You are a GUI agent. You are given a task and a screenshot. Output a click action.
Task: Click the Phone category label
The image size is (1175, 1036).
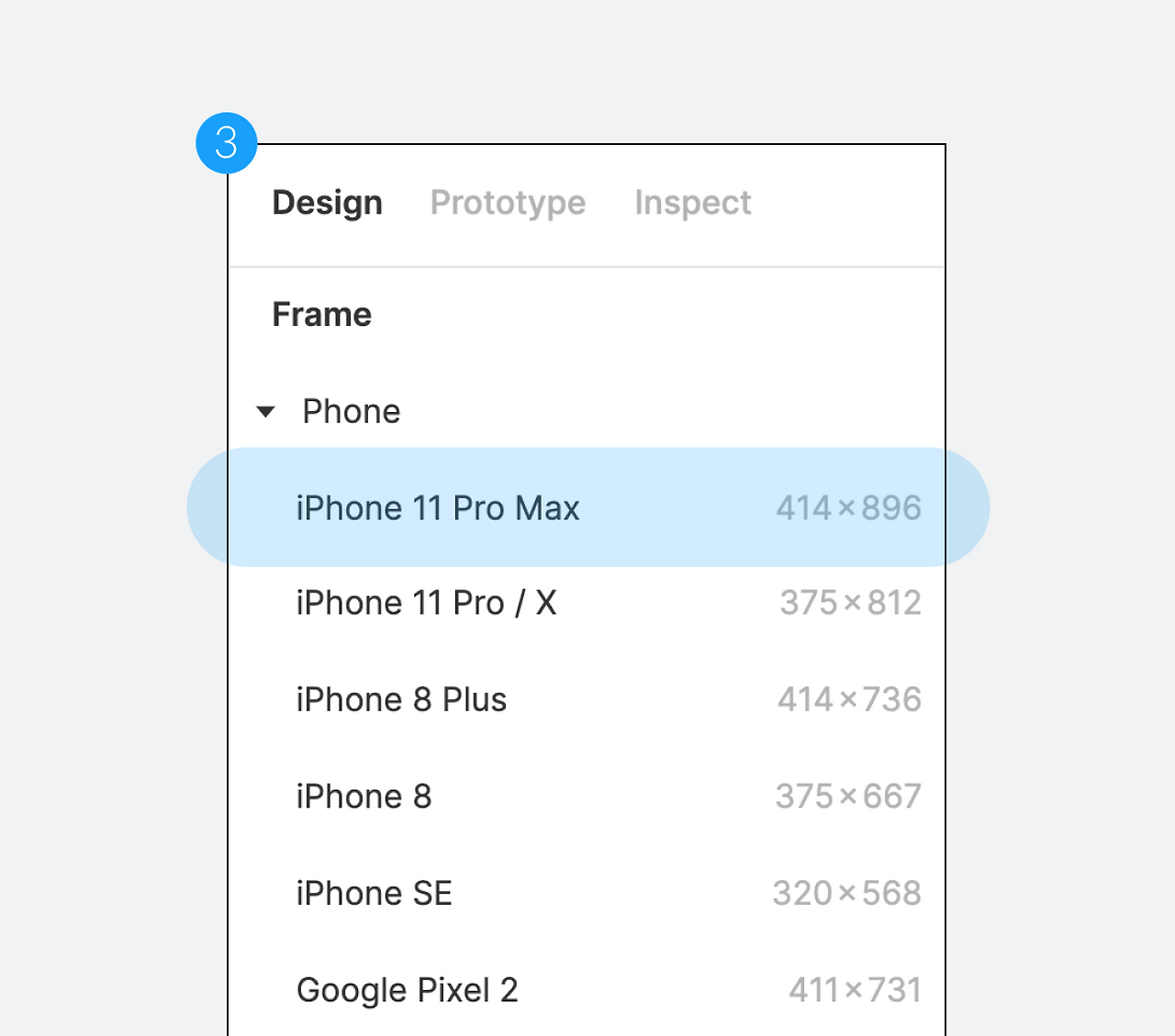tap(352, 411)
